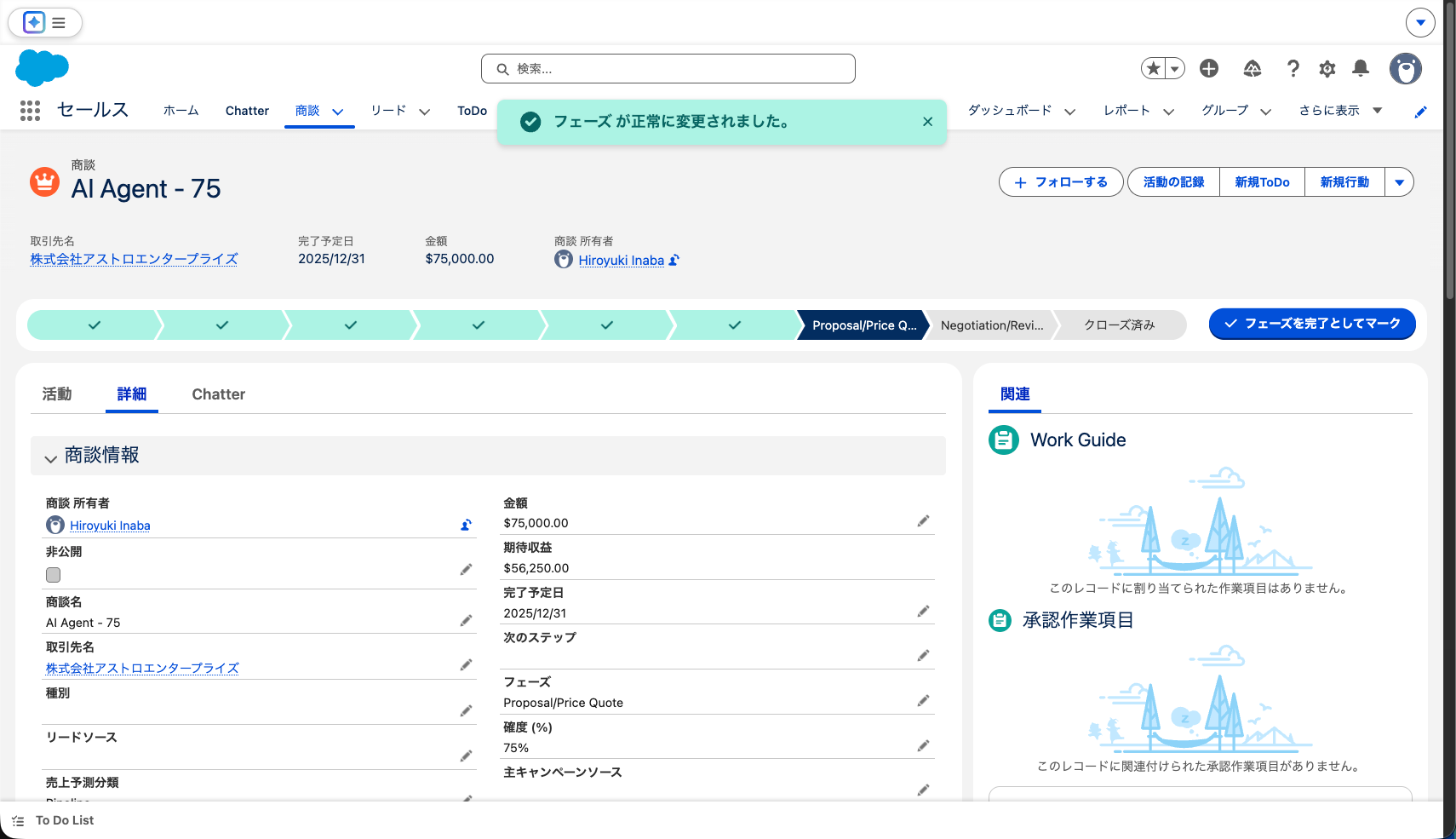
Task: Click the Work Guide clipboard icon
Action: pos(1004,440)
